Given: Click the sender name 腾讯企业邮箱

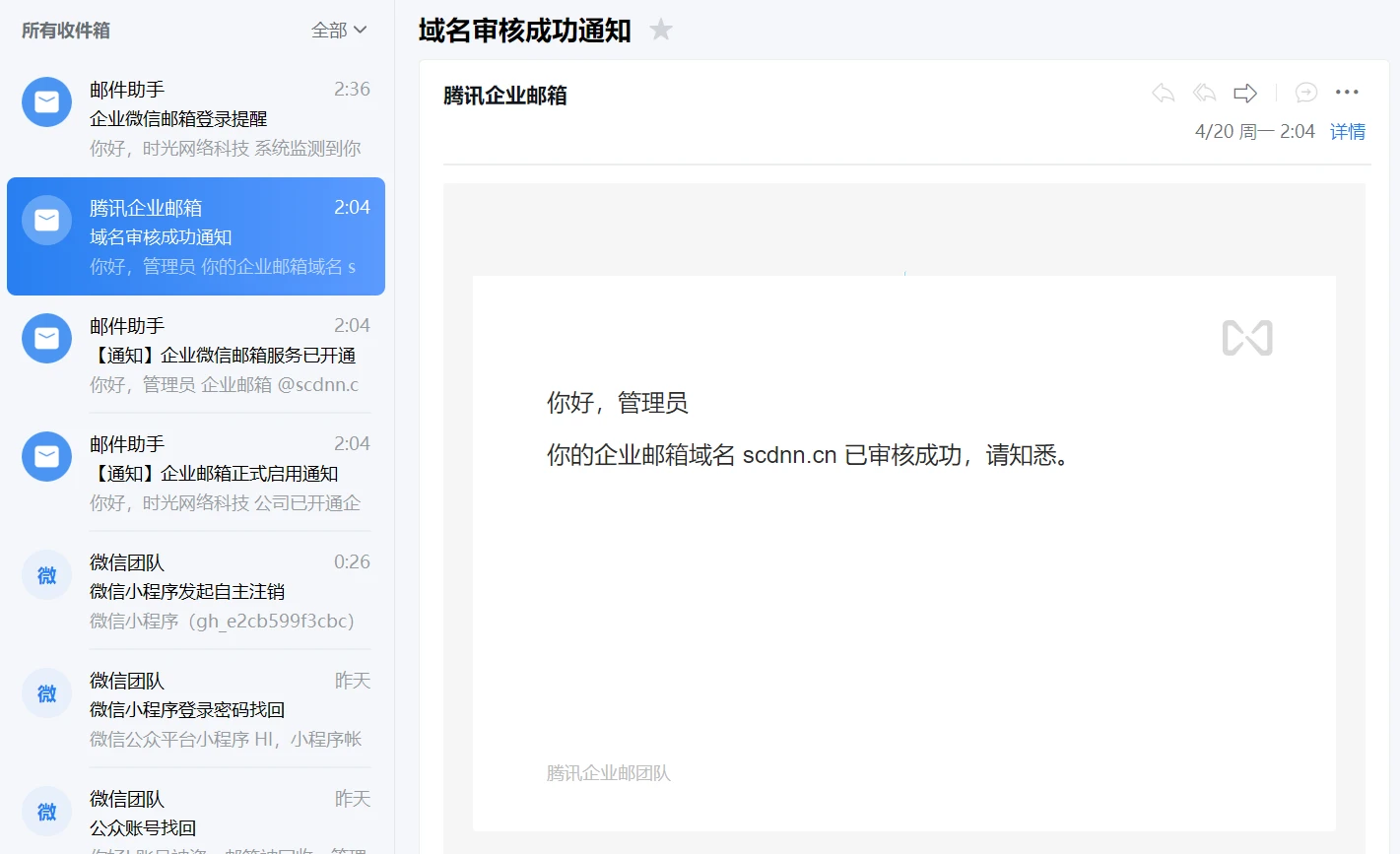Looking at the screenshot, I should coord(504,95).
